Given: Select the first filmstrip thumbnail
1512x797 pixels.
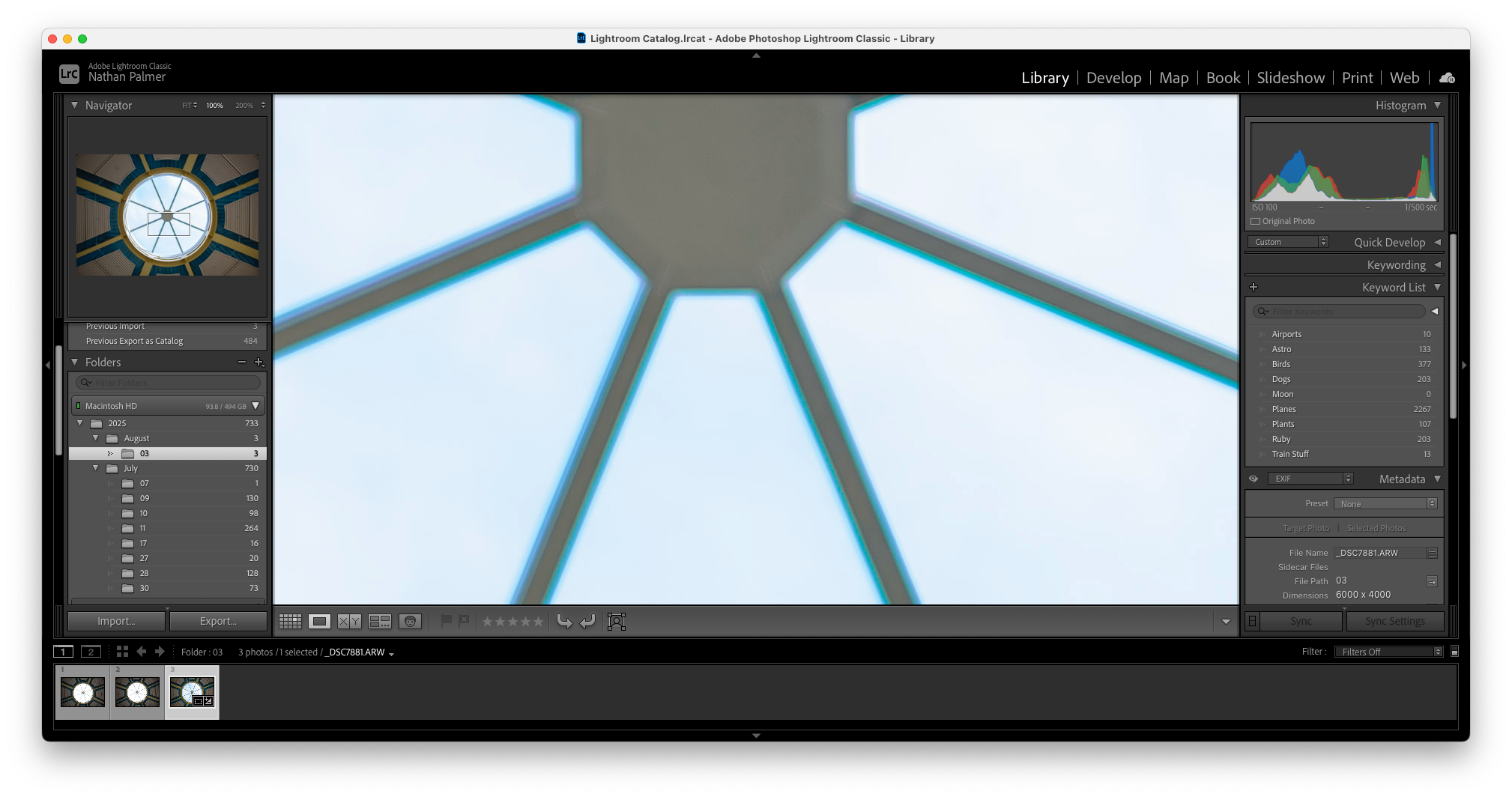Looking at the screenshot, I should pos(82,692).
